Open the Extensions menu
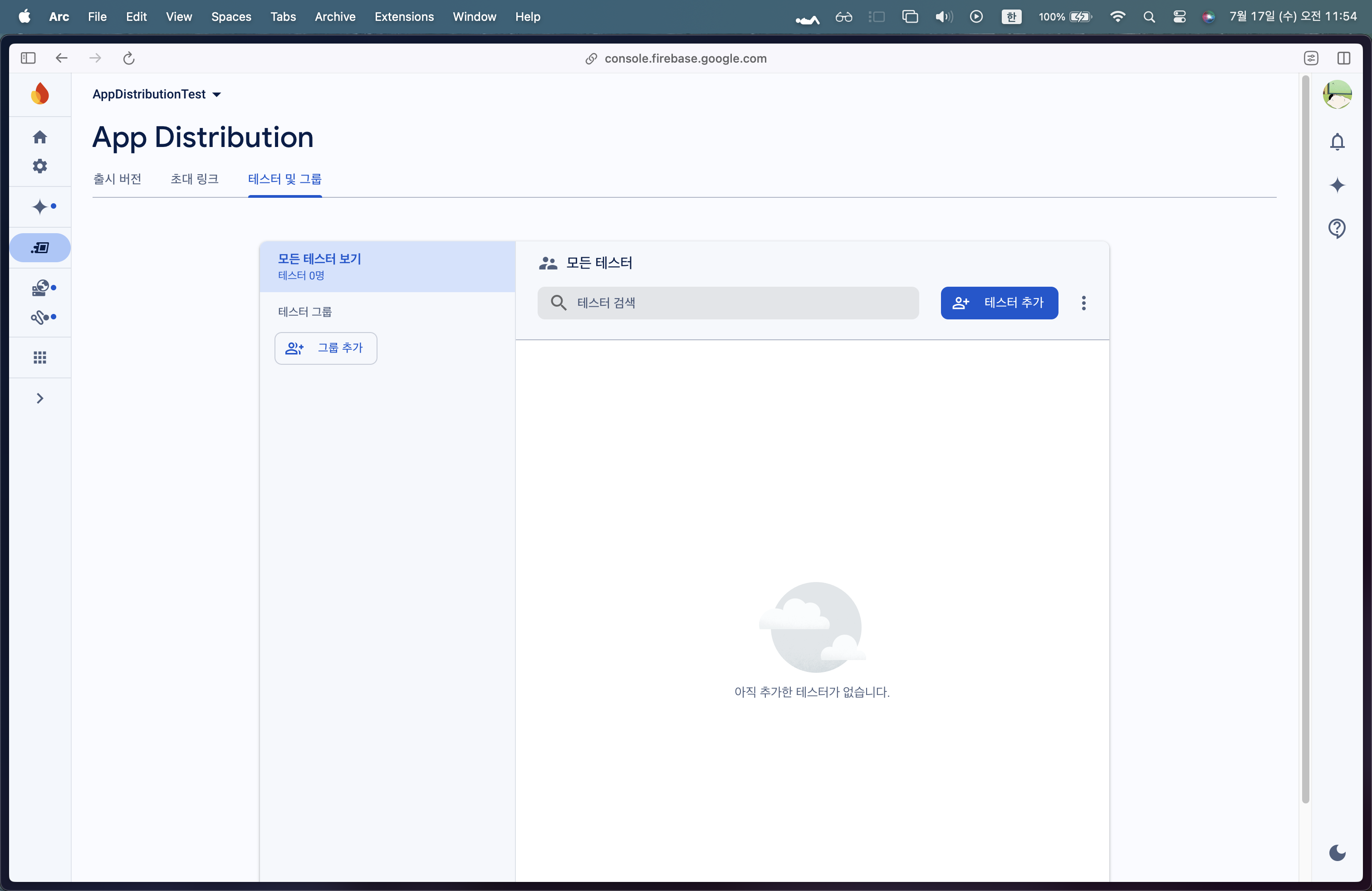The image size is (1372, 891). [x=404, y=17]
